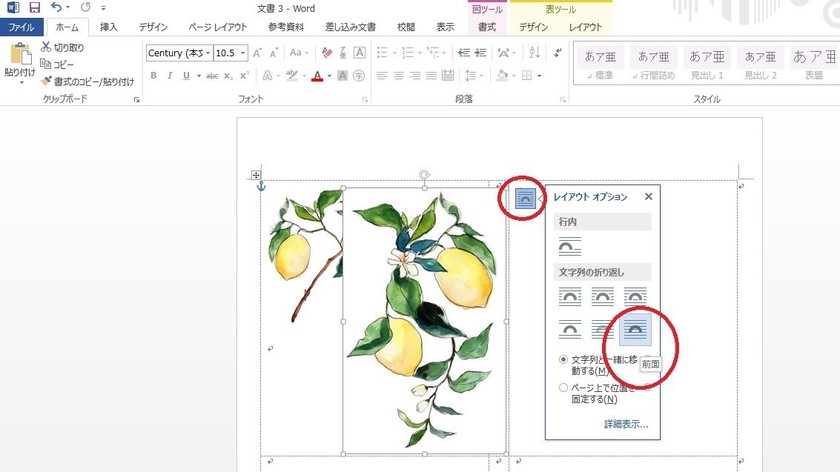Image resolution: width=840 pixels, height=472 pixels.
Task: Click the table move handle icon
Action: [256, 175]
